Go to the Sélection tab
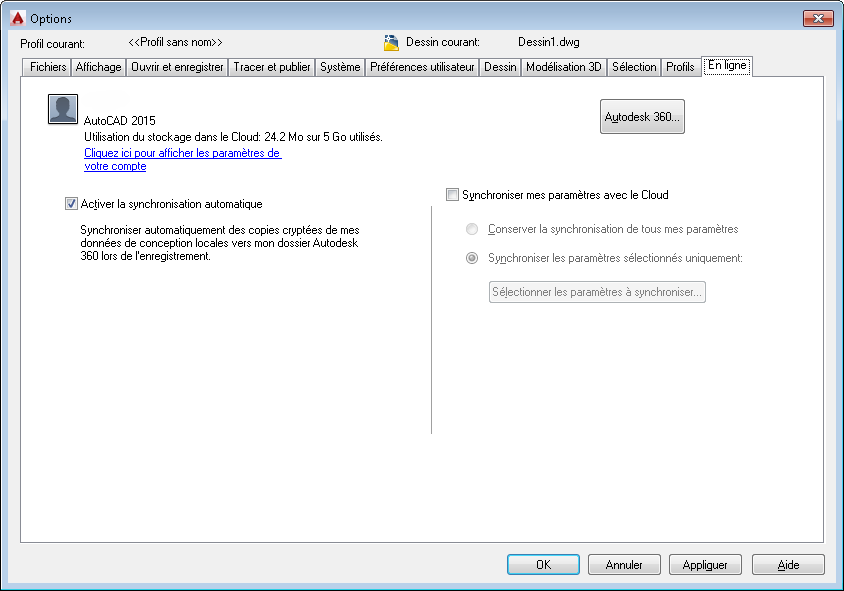This screenshot has width=844, height=591. [634, 67]
